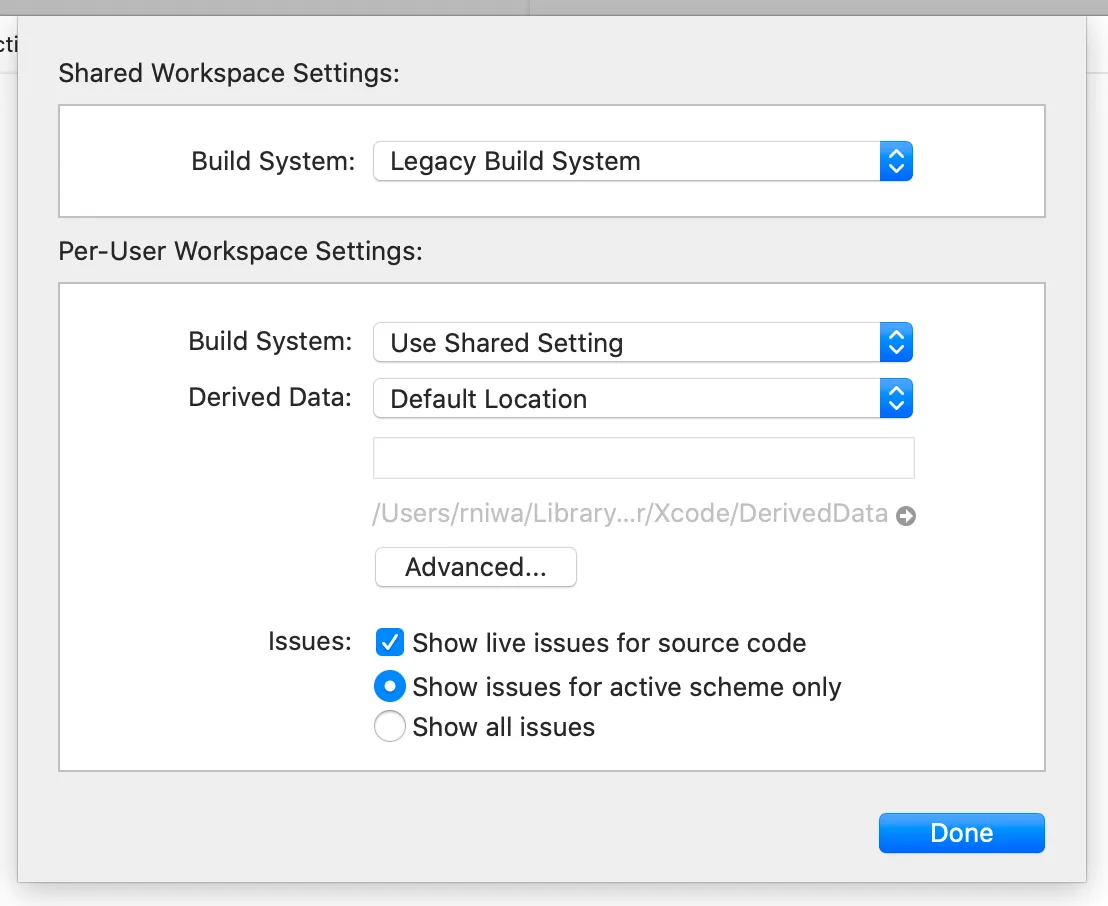Uncheck the Show live issues checkbox
This screenshot has width=1108, height=906.
[x=389, y=642]
